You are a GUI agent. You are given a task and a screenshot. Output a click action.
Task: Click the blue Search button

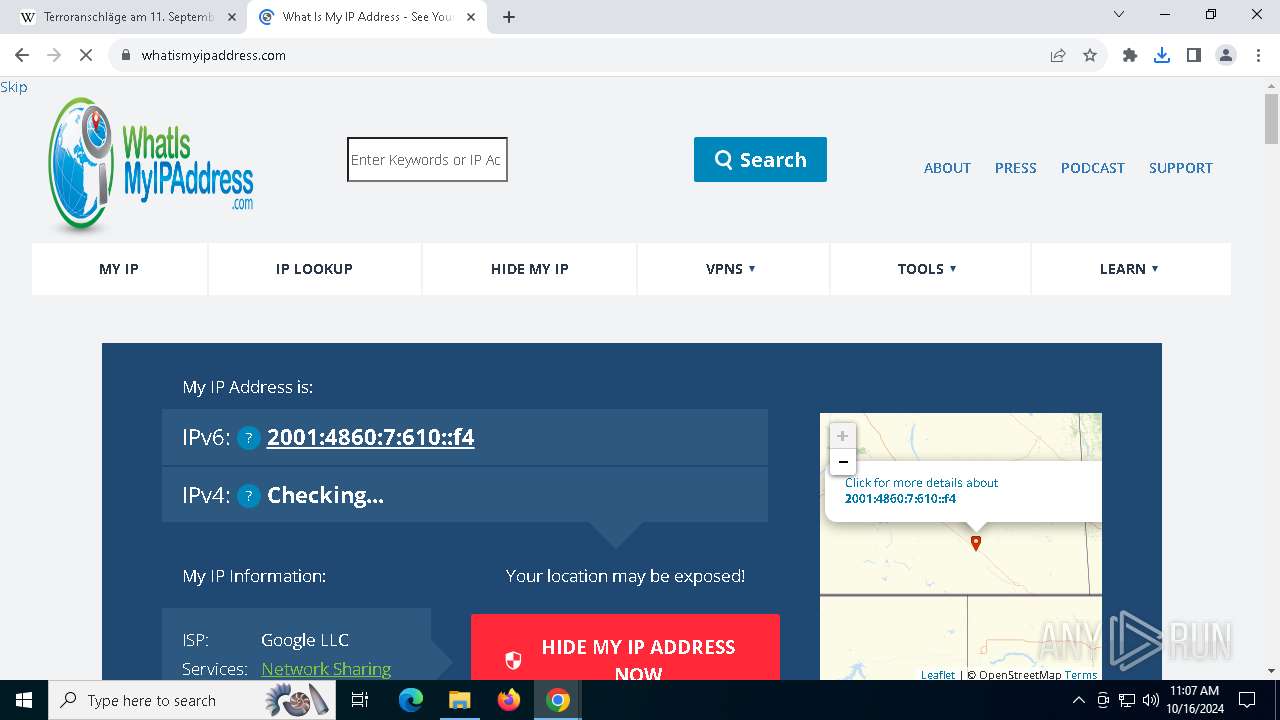tap(760, 160)
